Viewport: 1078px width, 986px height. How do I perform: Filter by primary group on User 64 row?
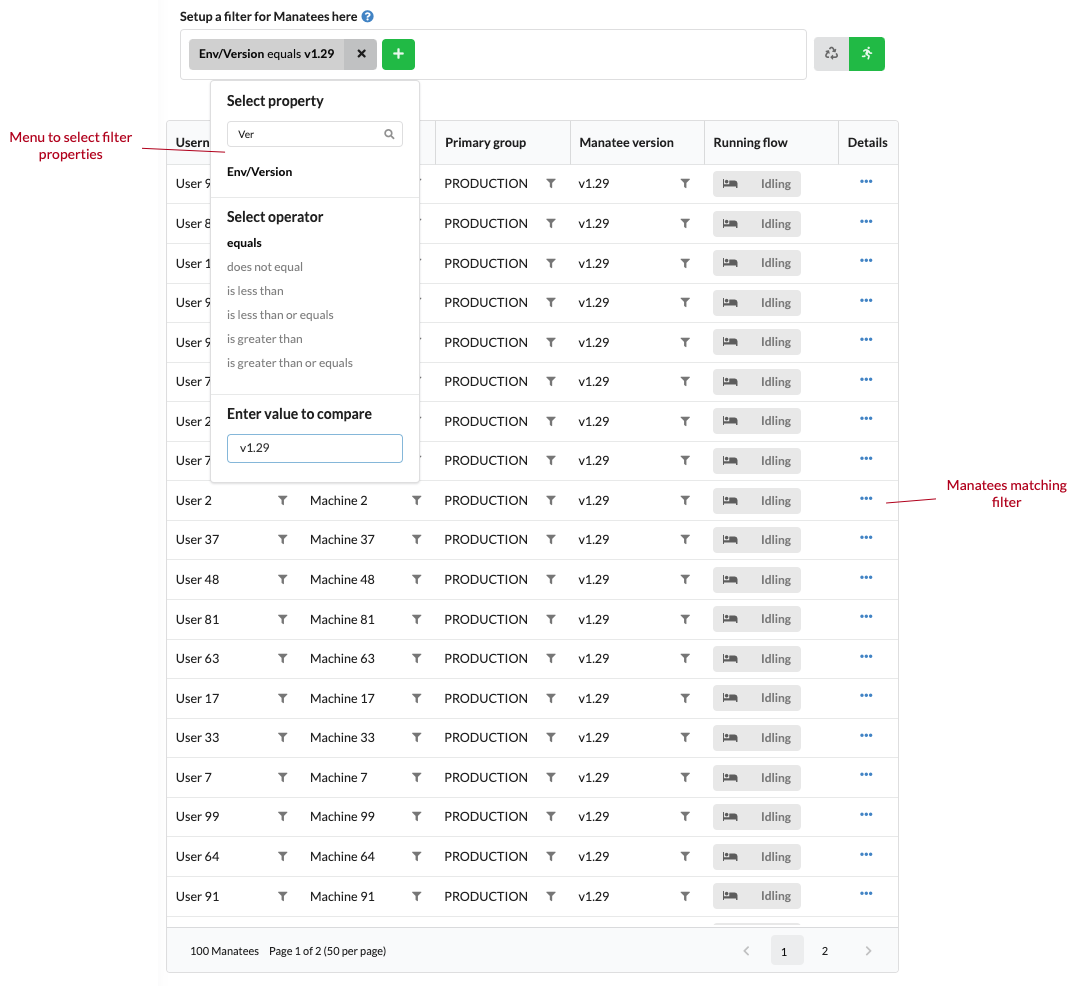pyautogui.click(x=551, y=857)
